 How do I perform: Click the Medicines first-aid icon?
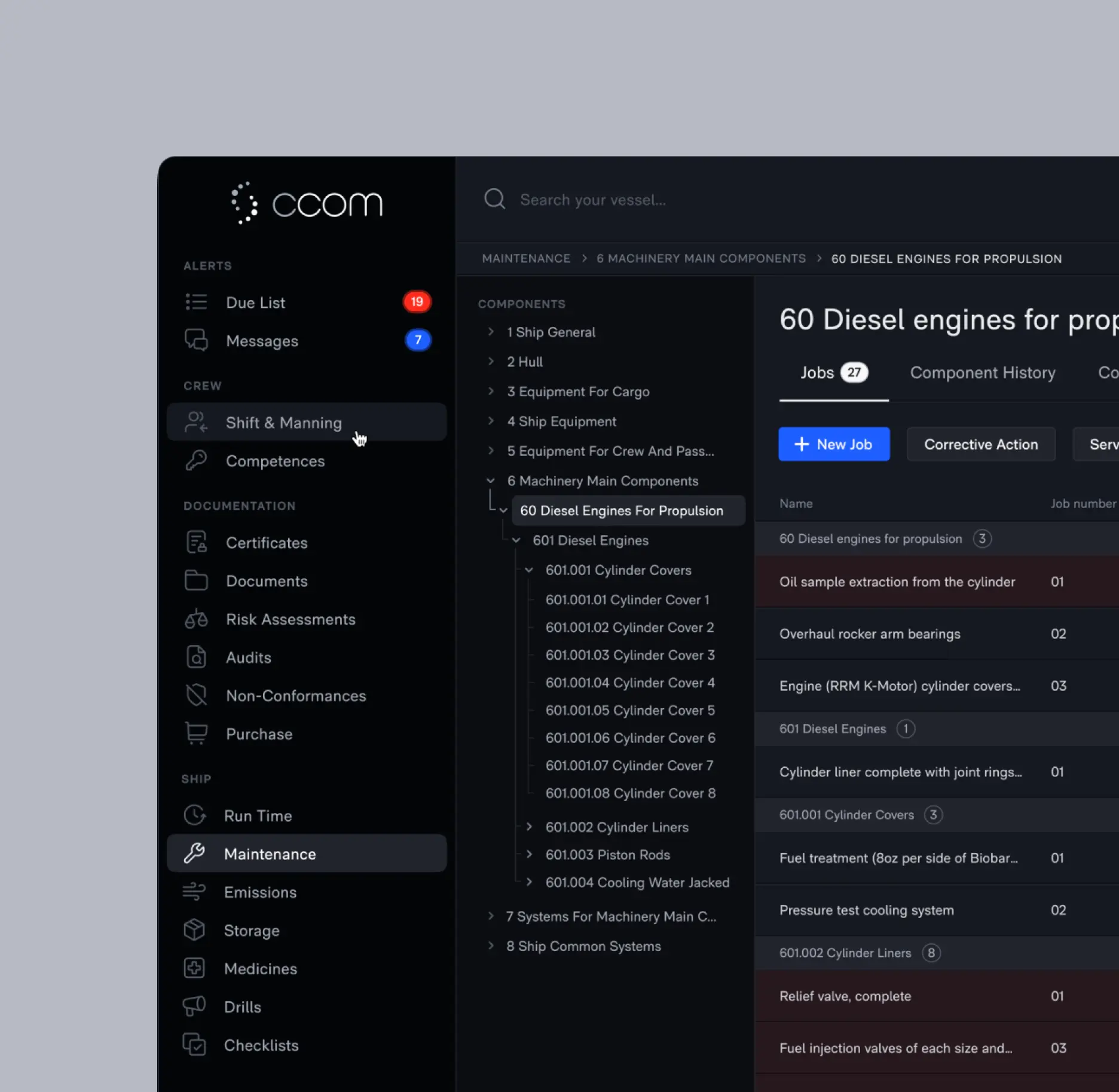click(x=195, y=968)
